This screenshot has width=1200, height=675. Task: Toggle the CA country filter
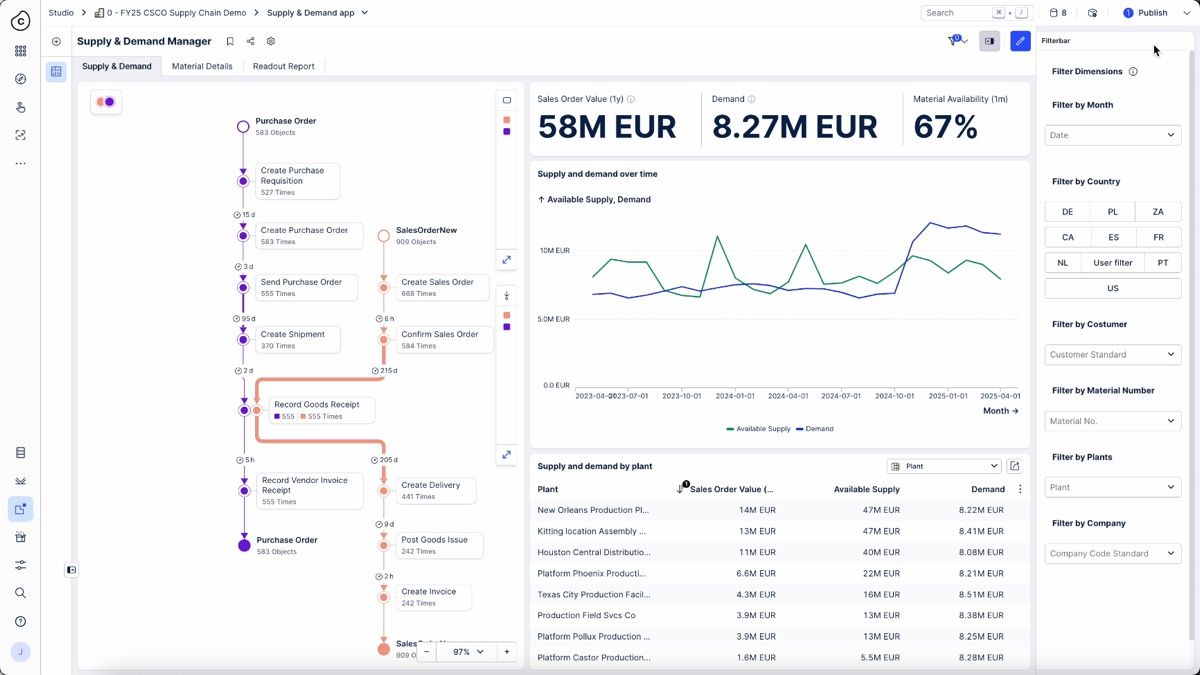click(x=1067, y=237)
